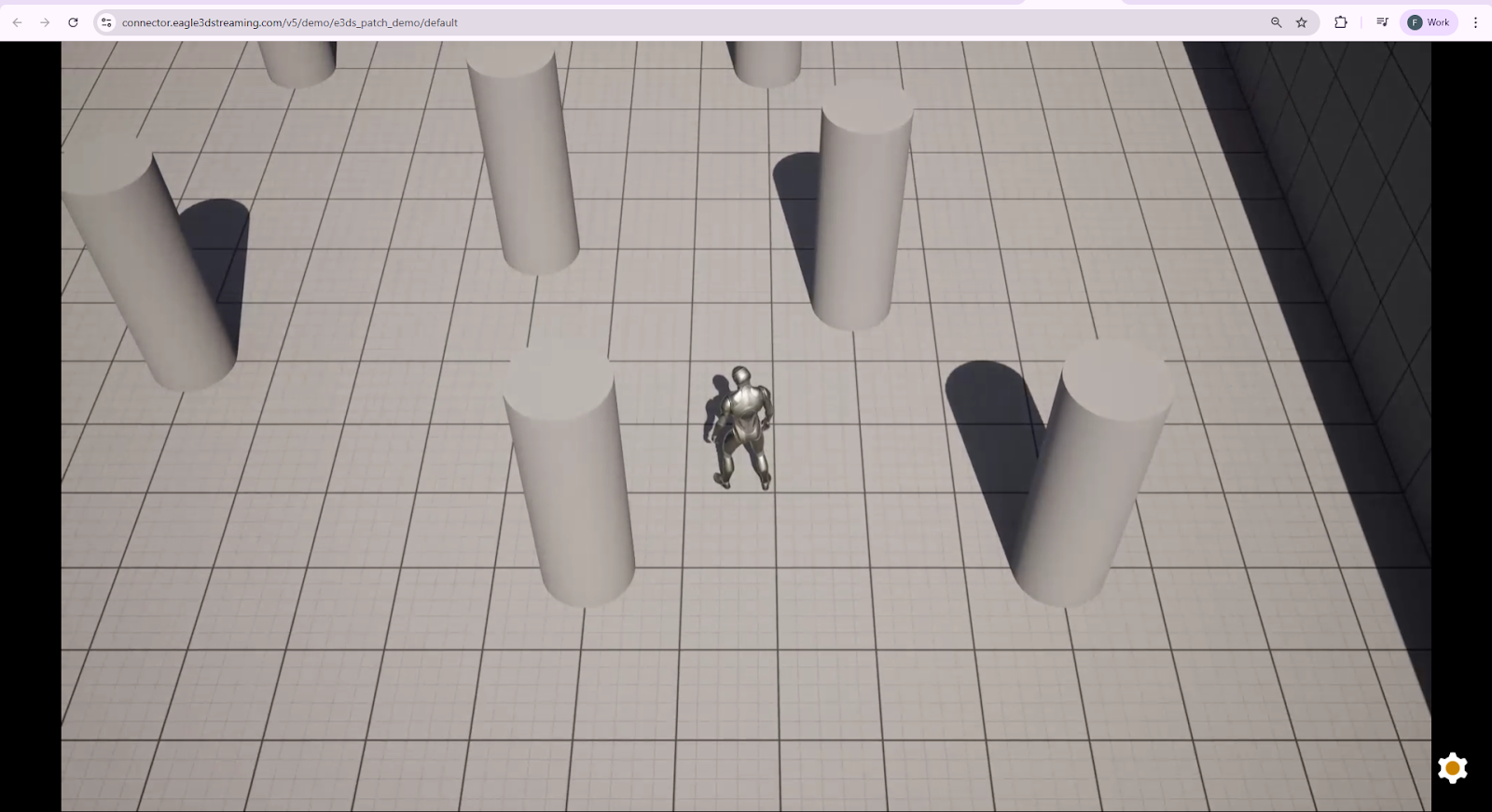Open the Extensions puzzle icon
The width and height of the screenshot is (1492, 812).
click(x=1341, y=22)
